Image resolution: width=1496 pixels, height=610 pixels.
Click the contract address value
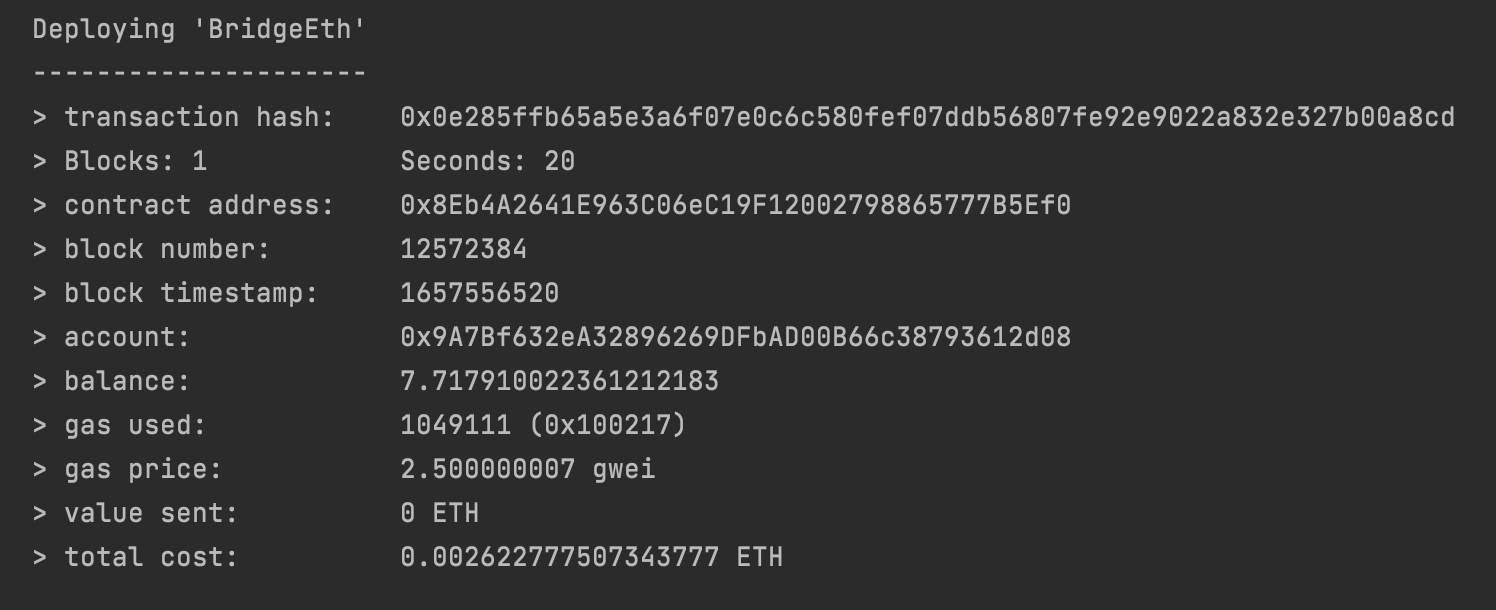(736, 205)
